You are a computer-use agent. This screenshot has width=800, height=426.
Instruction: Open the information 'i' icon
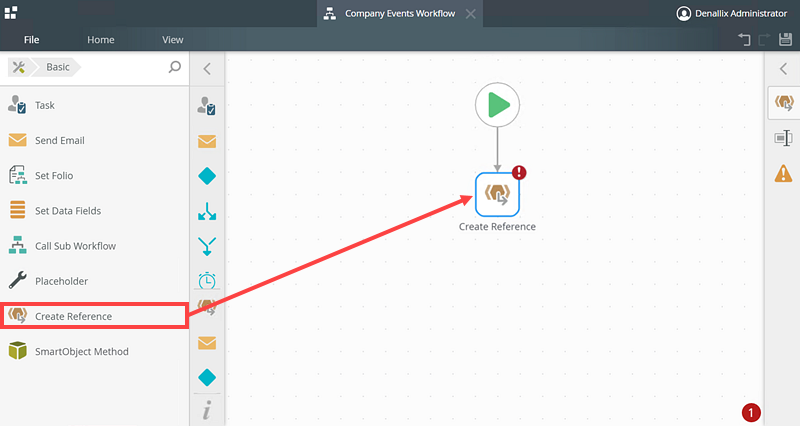point(207,410)
